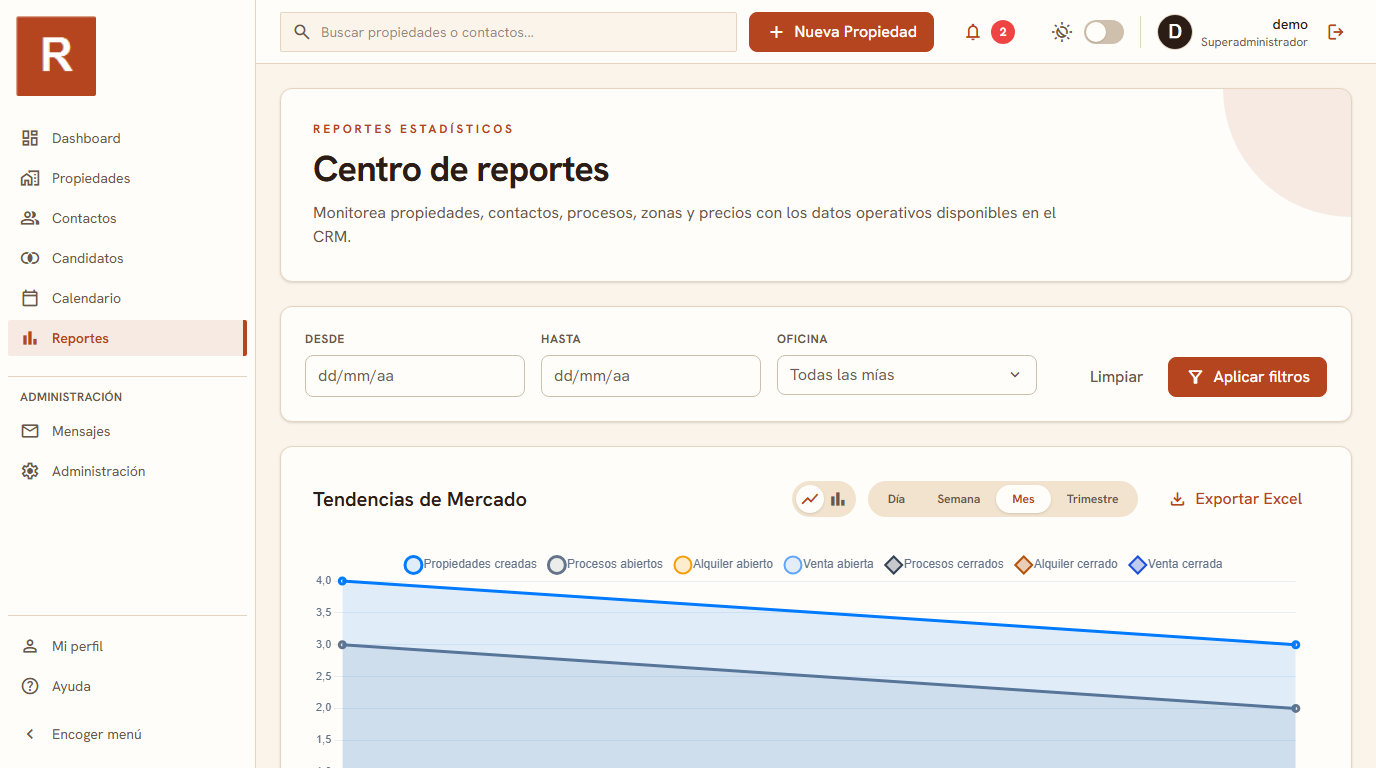Screen dimensions: 1376x768
Task: Toggle Alquiler abierto legend series
Action: pyautogui.click(x=723, y=564)
